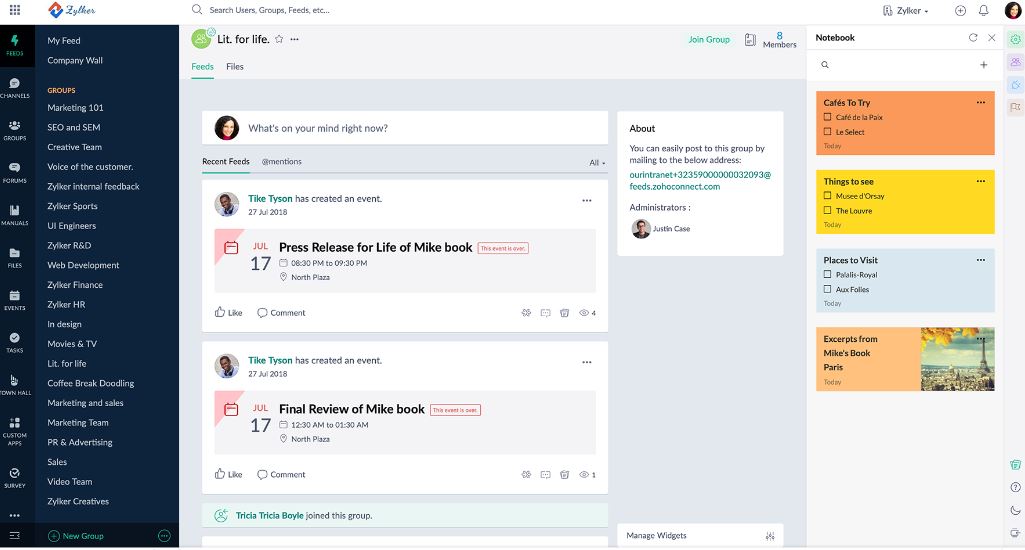Like the Final Review event post
Image resolution: width=1025 pixels, height=550 pixels.
[x=228, y=474]
